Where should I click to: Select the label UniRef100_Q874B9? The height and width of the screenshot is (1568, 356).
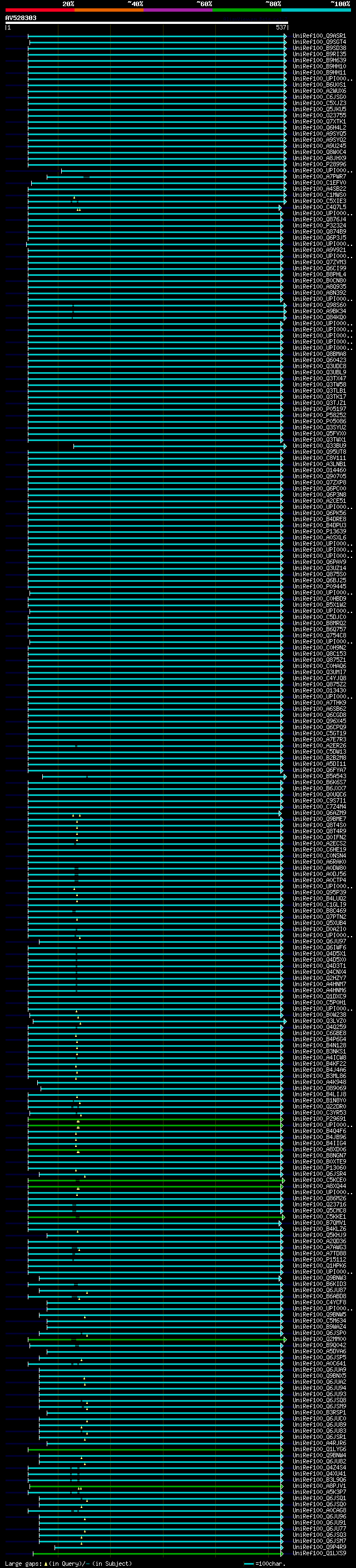319,231
